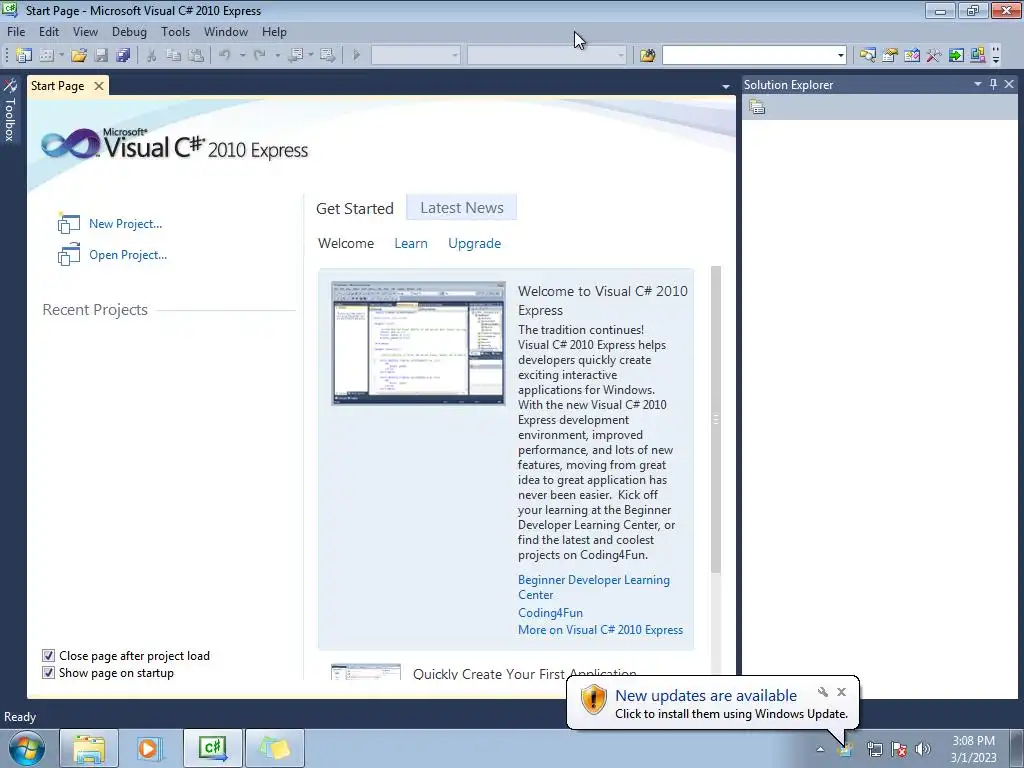Viewport: 1024px width, 768px height.
Task: Click the Welcome IDE screenshot thumbnail
Action: 419,343
